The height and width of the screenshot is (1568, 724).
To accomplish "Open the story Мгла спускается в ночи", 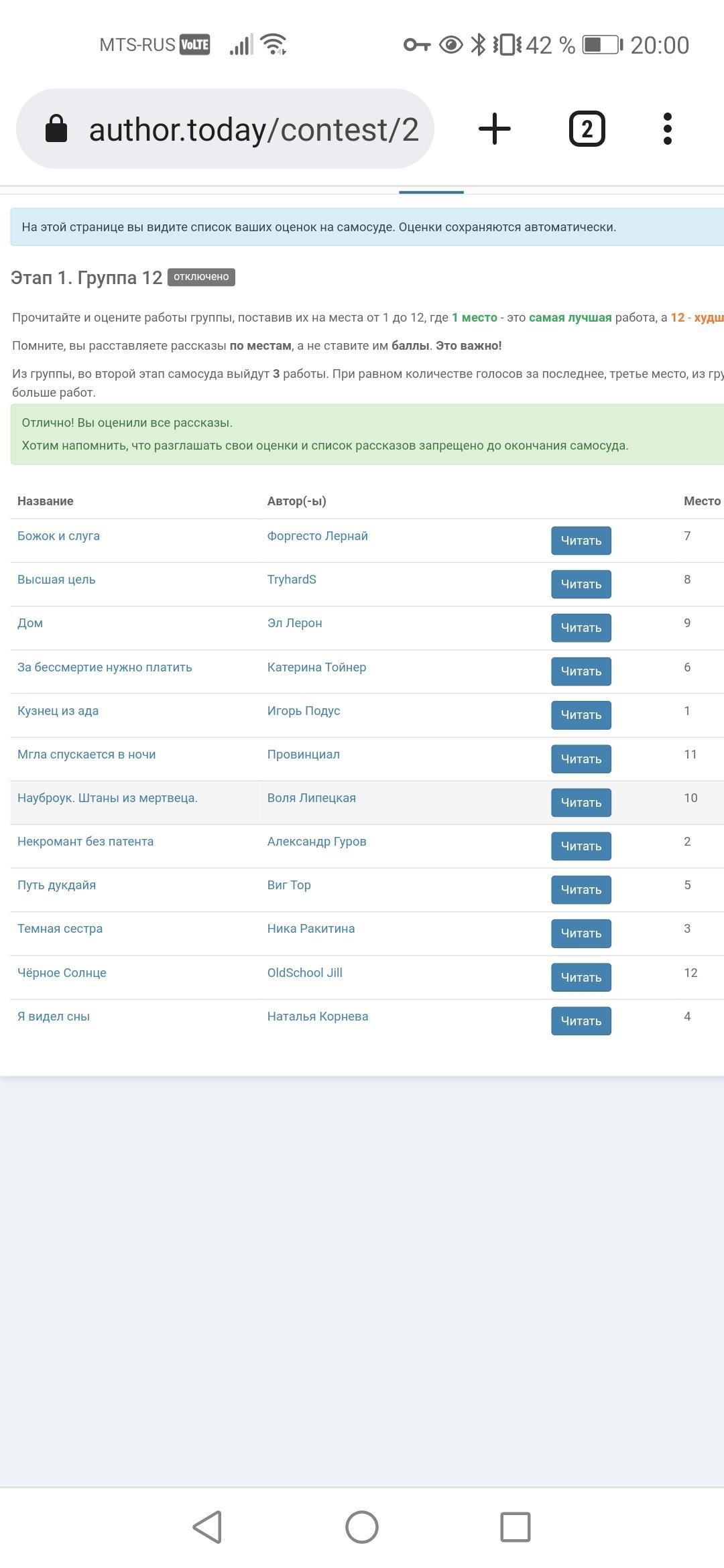I will pyautogui.click(x=86, y=755).
